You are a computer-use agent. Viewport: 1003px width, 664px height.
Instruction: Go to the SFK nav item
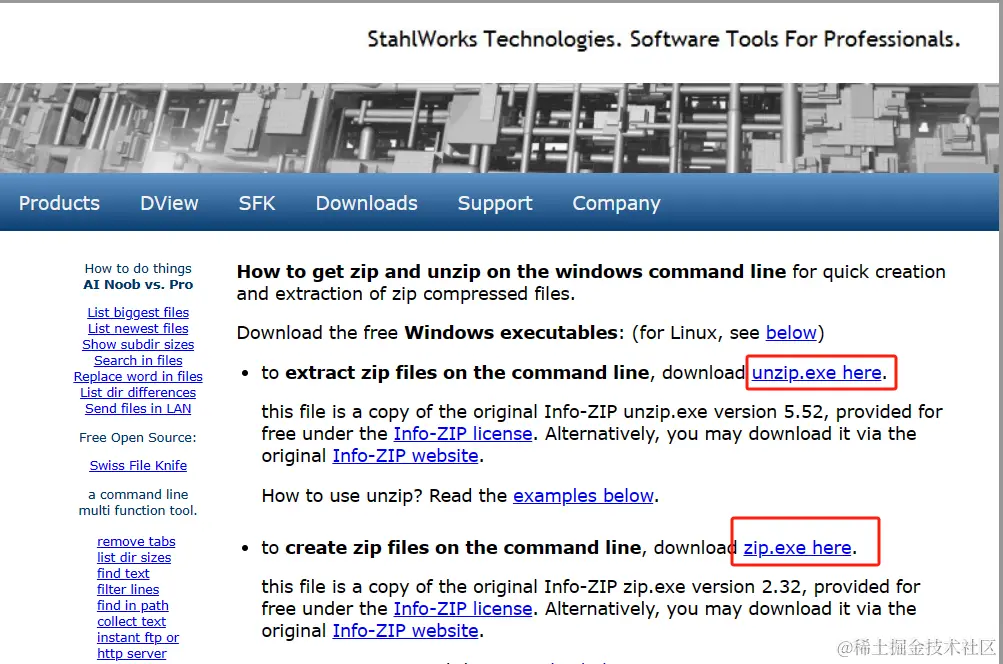[x=257, y=203]
